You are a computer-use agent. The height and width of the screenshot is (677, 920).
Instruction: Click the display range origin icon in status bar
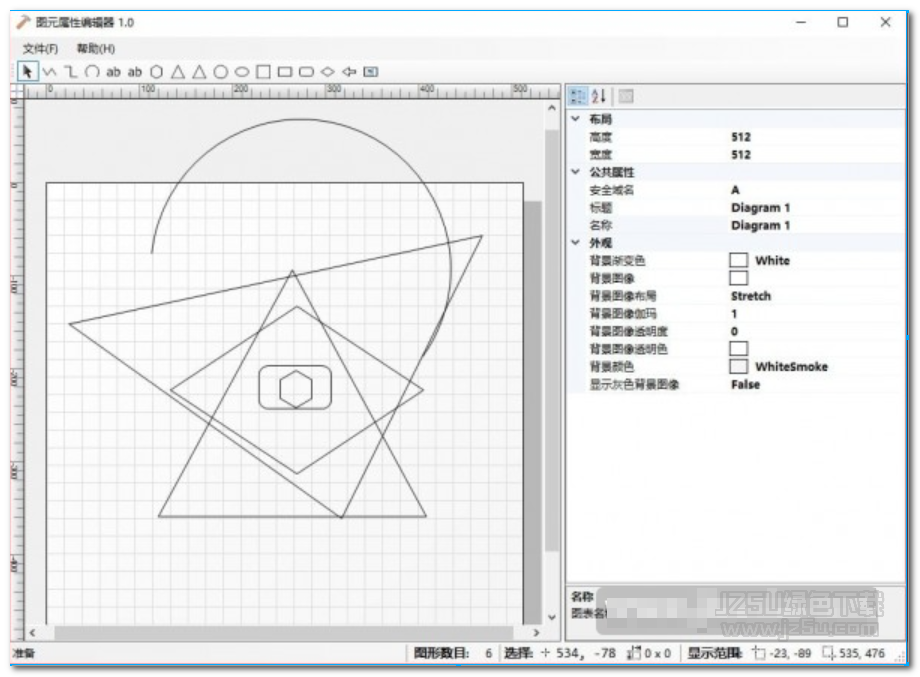759,652
